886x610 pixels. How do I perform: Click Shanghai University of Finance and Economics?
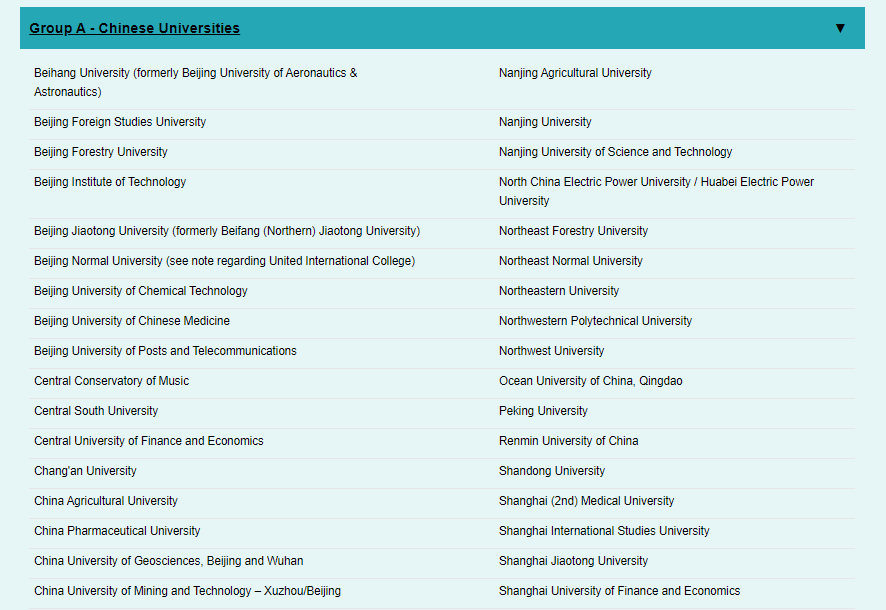click(x=619, y=591)
